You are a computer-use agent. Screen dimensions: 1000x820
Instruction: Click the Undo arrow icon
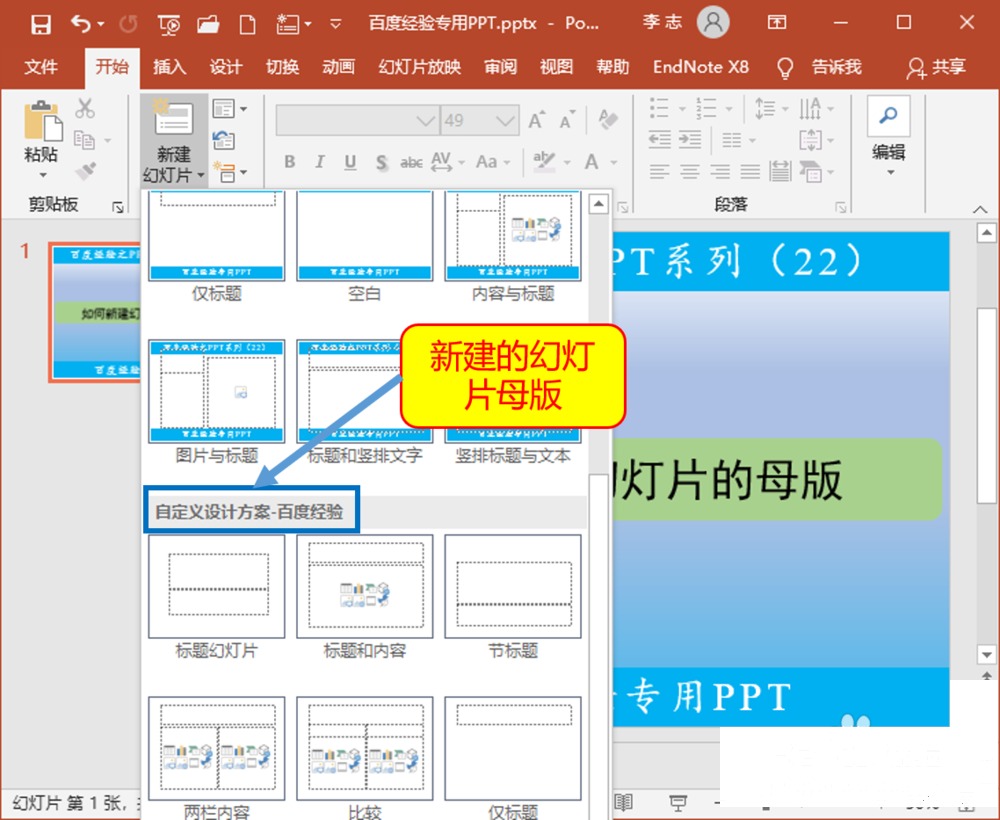(80, 24)
